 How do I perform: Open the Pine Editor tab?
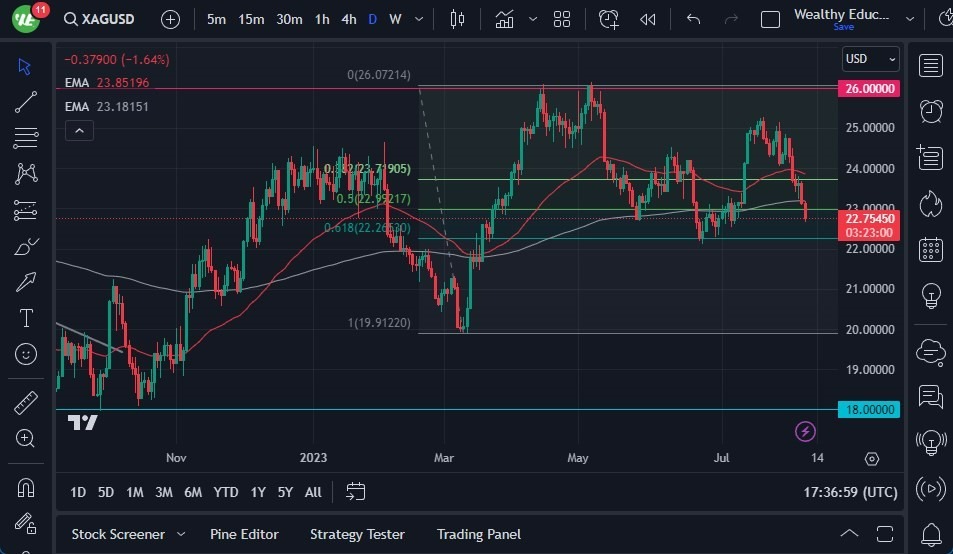(x=244, y=534)
